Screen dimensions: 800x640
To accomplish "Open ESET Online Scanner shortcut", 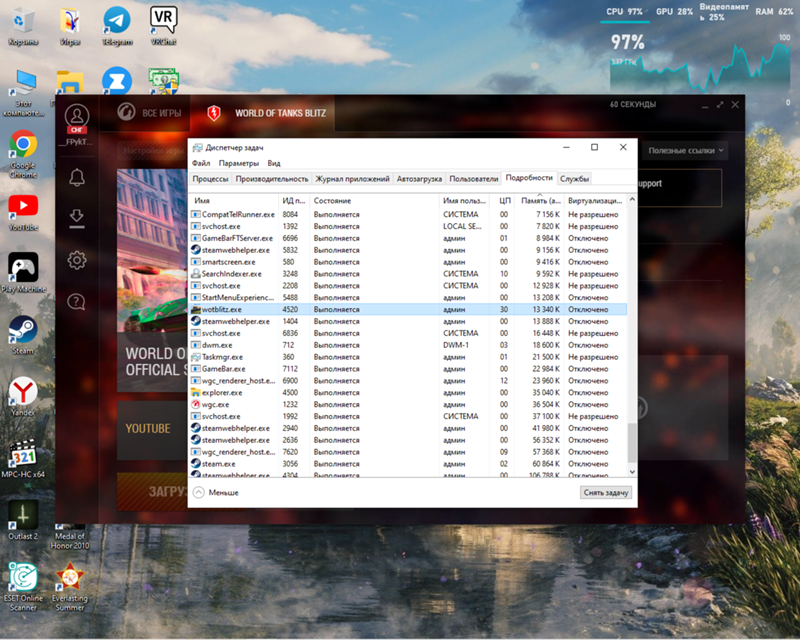I will click(23, 587).
